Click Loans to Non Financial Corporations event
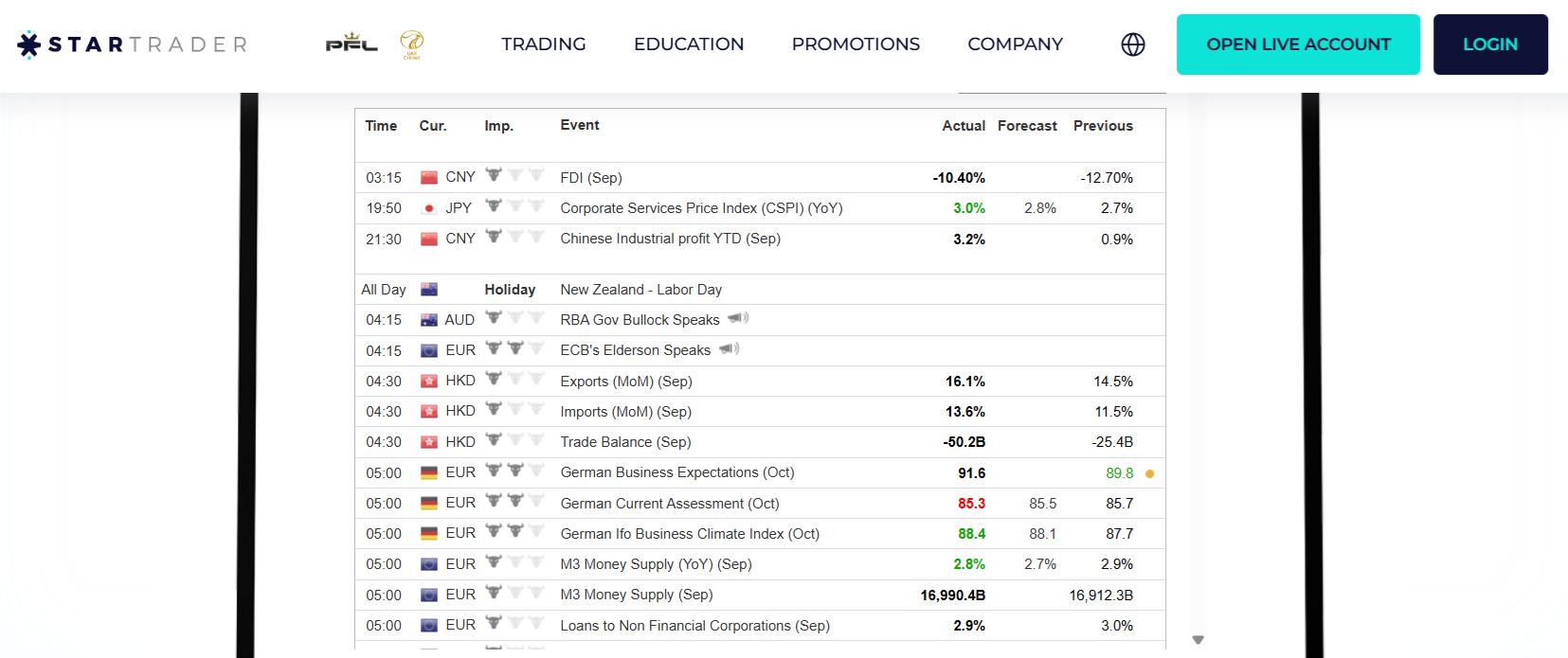 click(x=694, y=626)
